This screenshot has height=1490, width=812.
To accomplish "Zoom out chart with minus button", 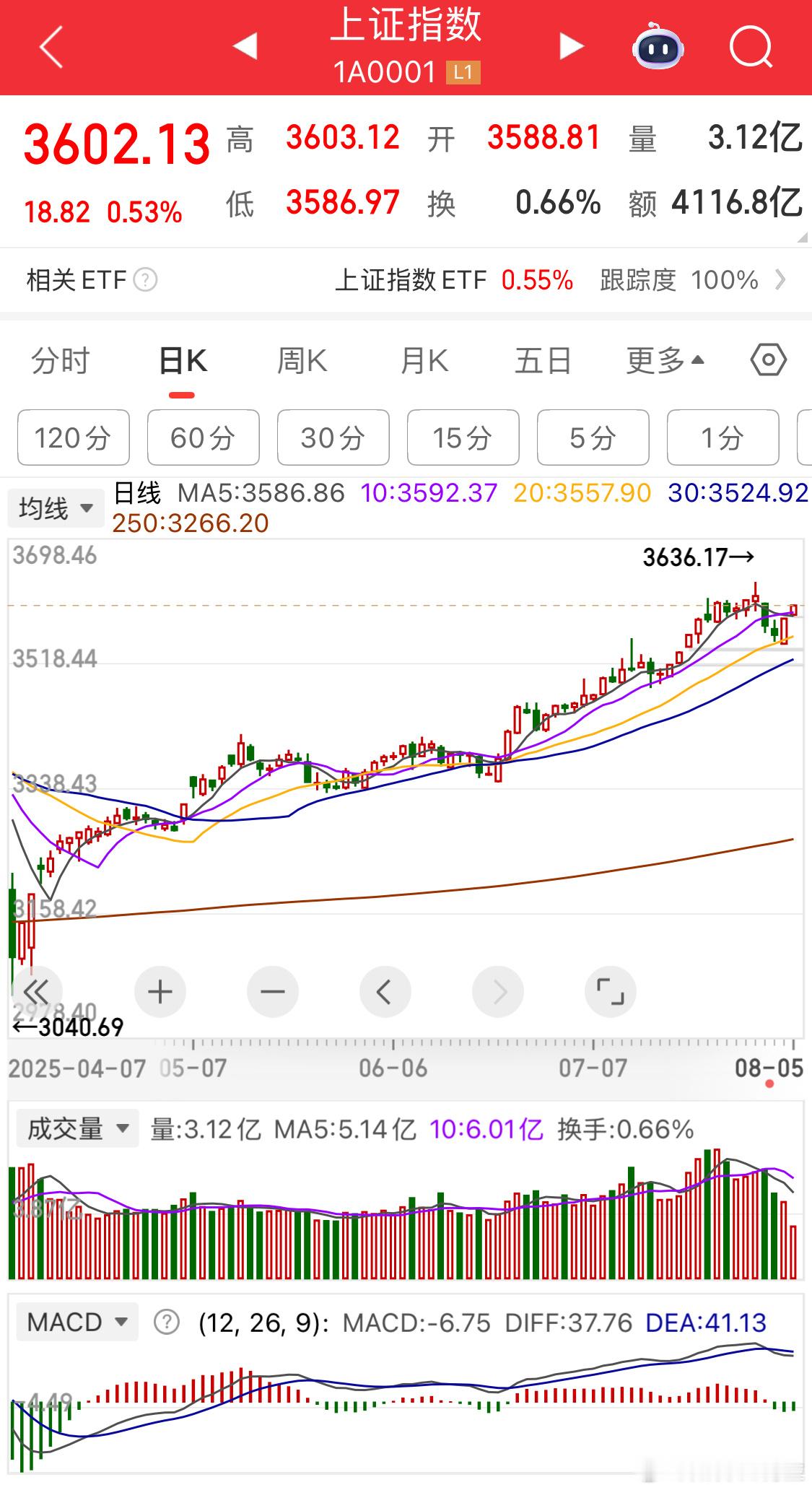I will [x=272, y=991].
